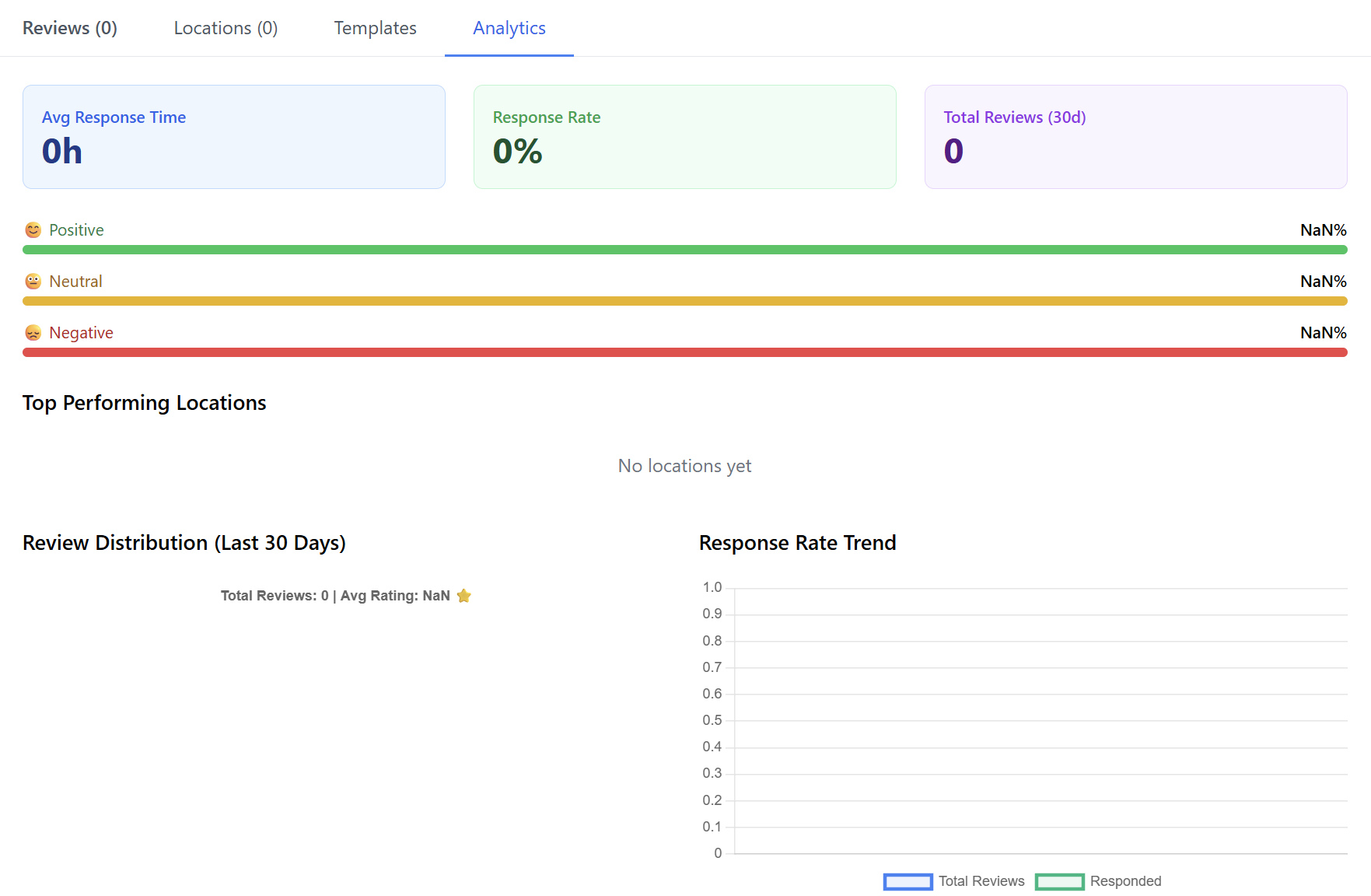Click the Neutral face emoji icon
Viewport: 1371px width, 896px height.
pos(33,282)
